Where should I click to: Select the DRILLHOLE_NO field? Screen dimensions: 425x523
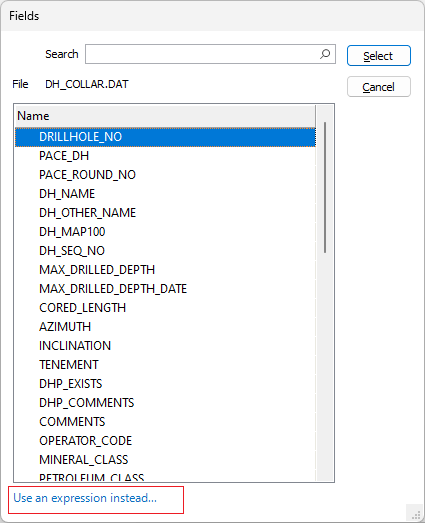165,137
